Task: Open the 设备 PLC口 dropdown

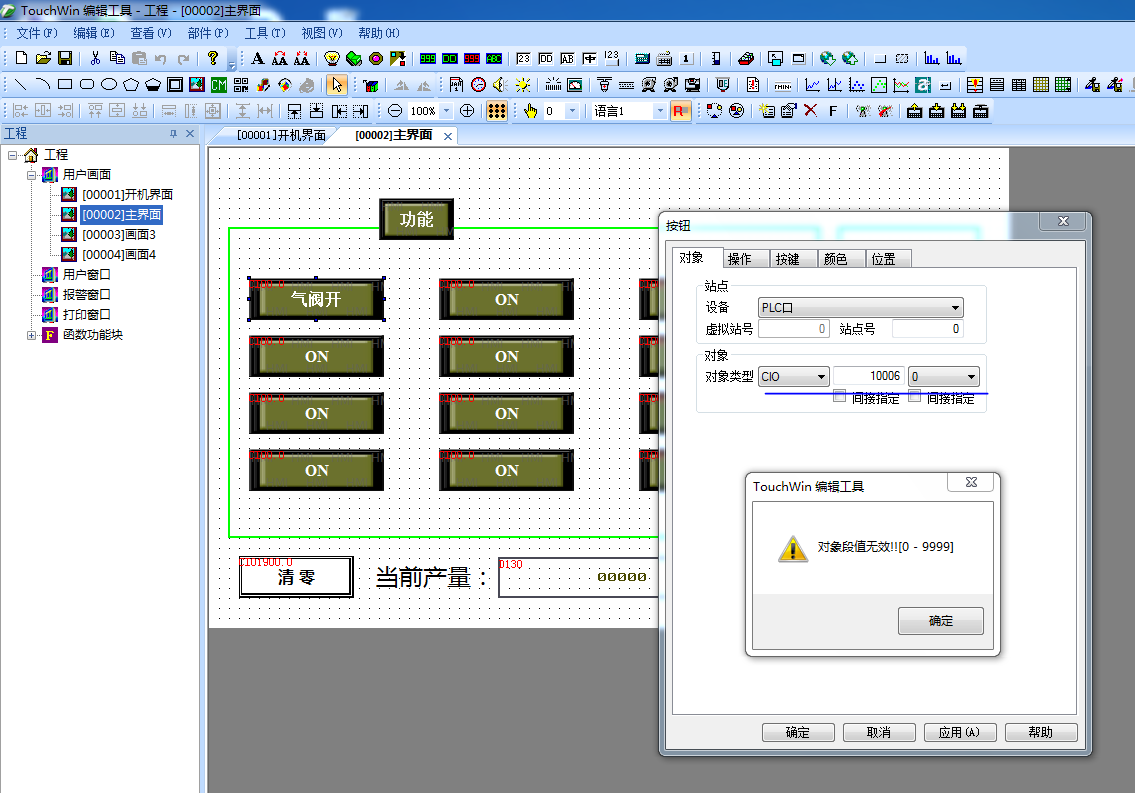Action: point(955,308)
